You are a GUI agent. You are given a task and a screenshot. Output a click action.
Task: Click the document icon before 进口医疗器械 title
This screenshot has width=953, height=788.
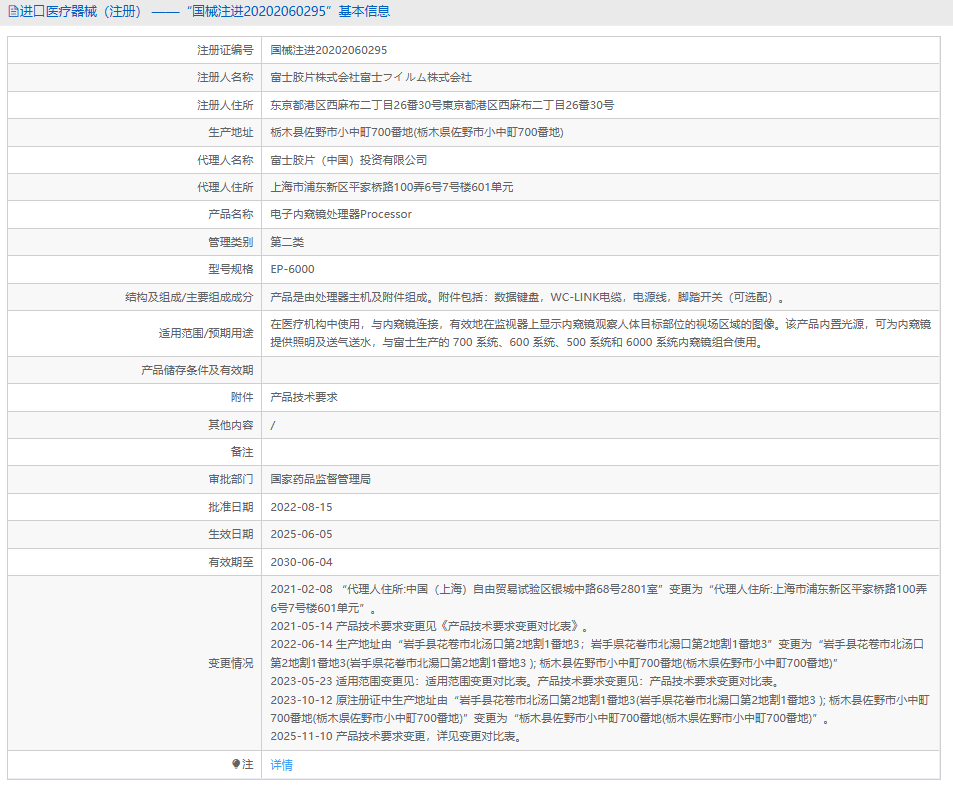[13, 12]
